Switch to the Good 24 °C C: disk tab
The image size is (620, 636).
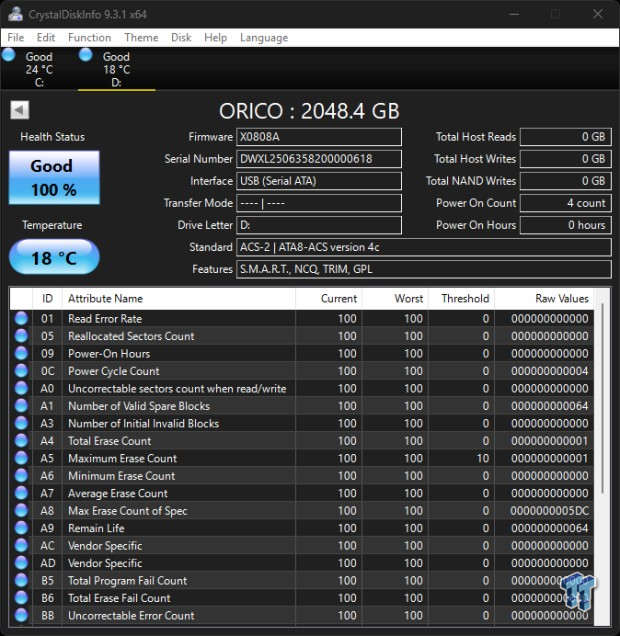click(x=39, y=69)
